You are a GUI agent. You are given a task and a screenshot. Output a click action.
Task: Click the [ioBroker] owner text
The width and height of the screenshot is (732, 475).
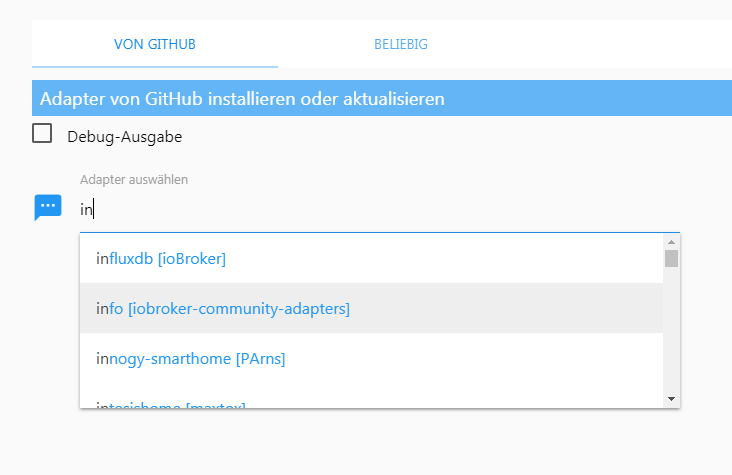192,259
